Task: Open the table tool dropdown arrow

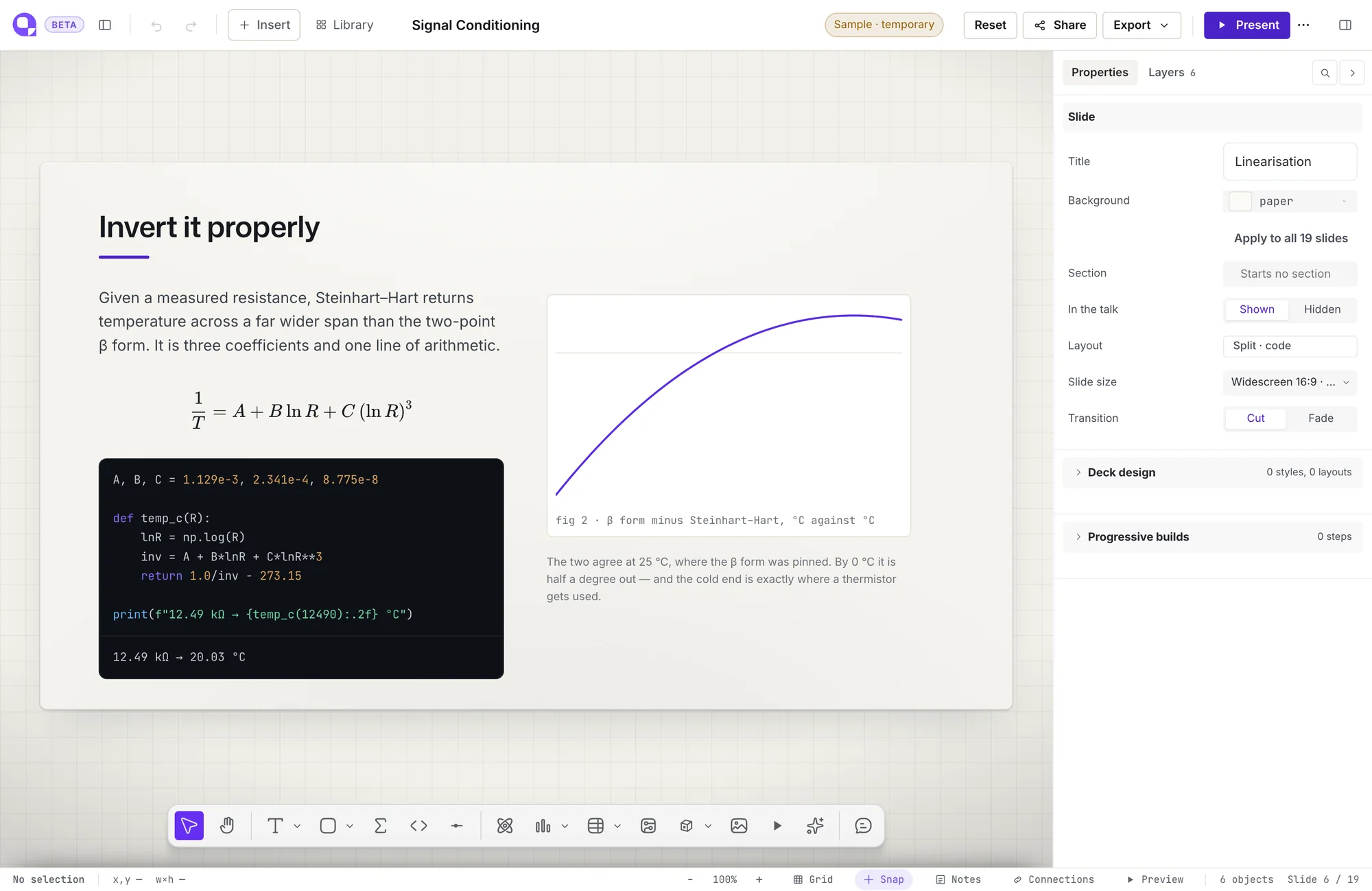Action: coord(617,827)
